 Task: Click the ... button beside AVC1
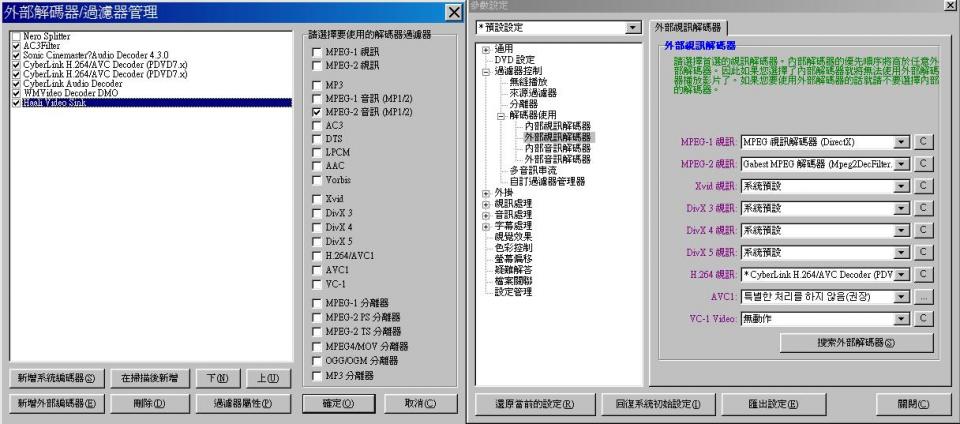(x=923, y=297)
